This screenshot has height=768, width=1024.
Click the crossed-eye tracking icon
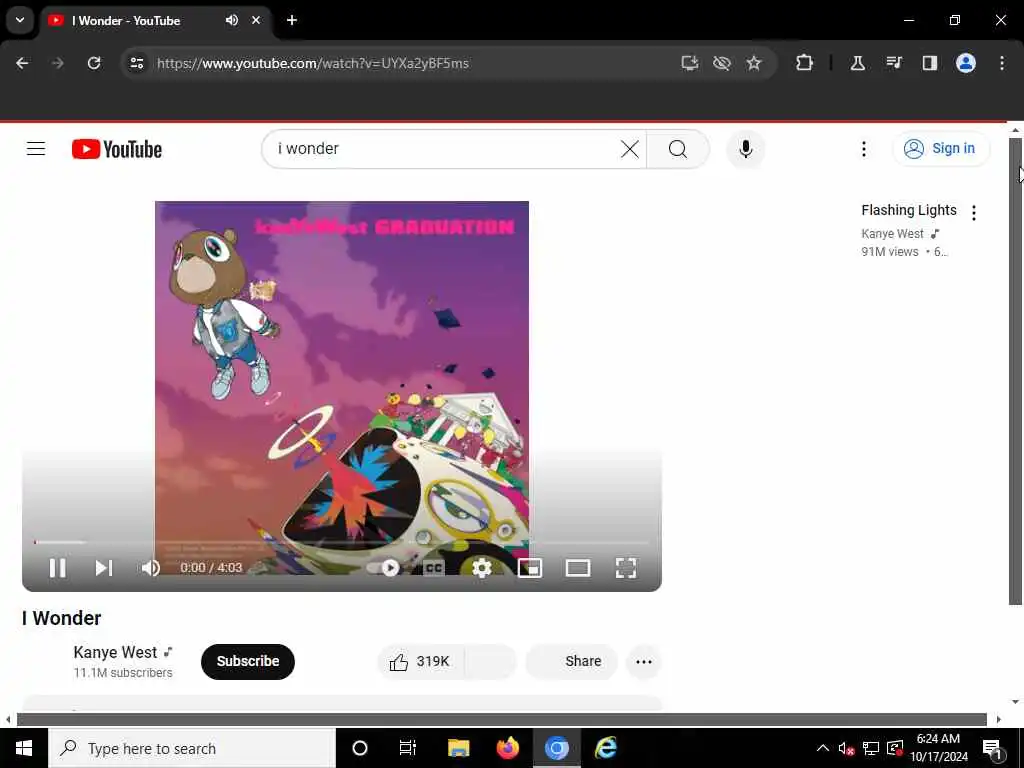pos(722,63)
